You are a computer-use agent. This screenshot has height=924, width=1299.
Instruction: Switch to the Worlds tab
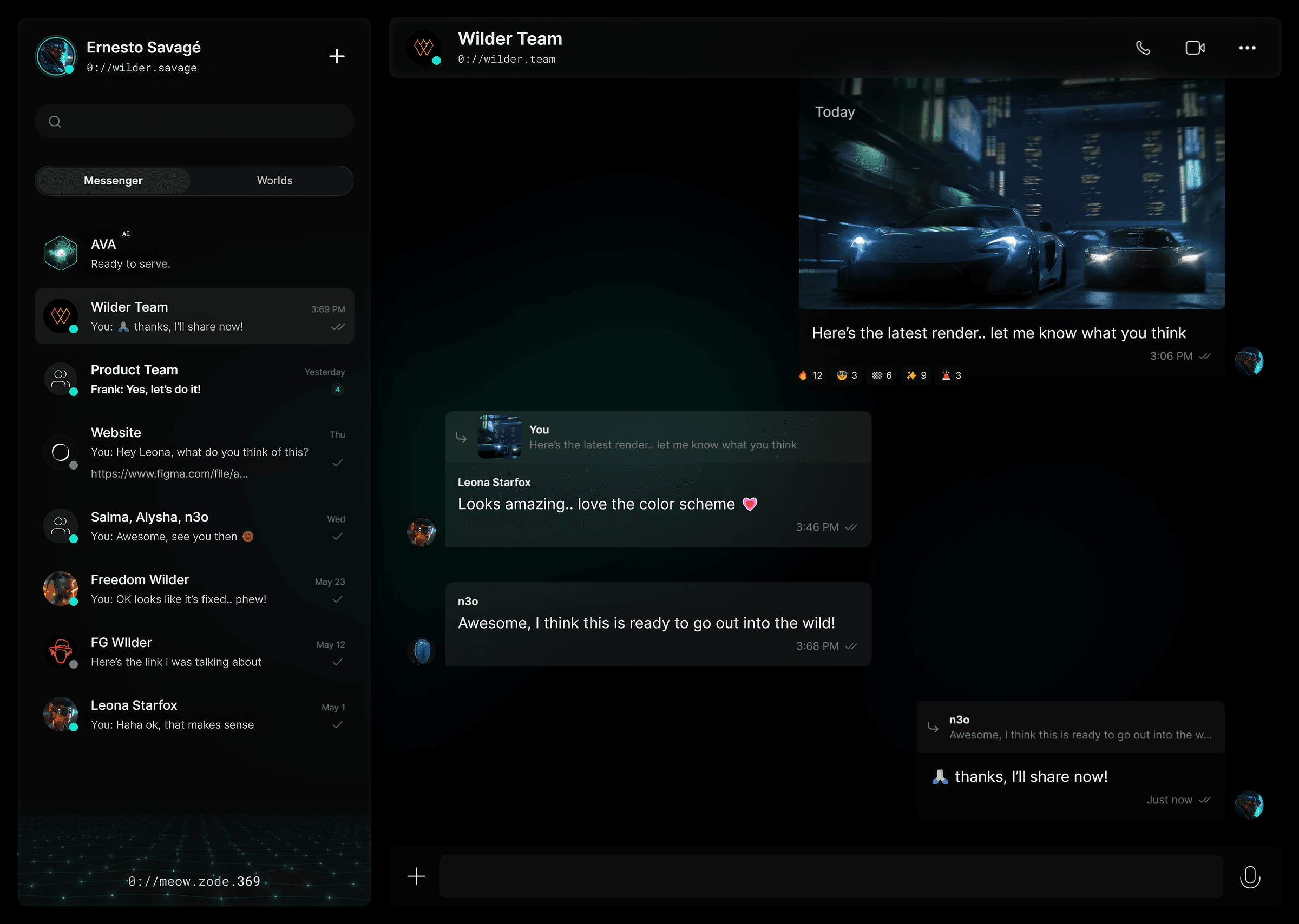pyautogui.click(x=274, y=181)
